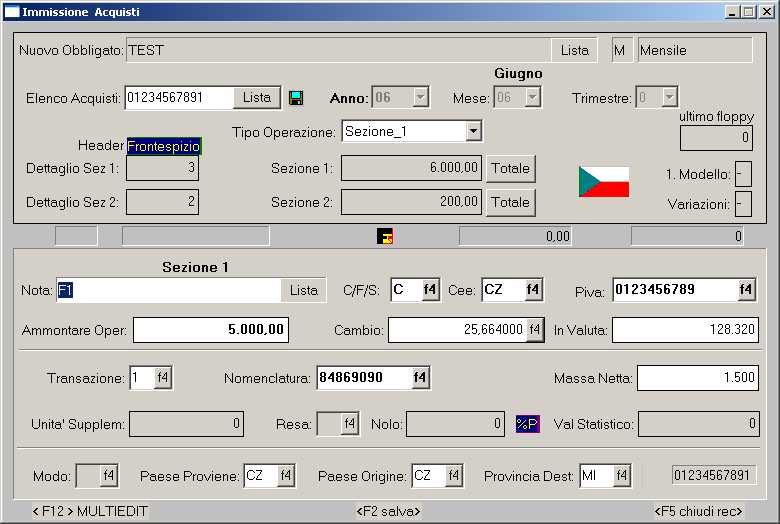780x524 pixels.
Task: Click the f4 button next to Modo
Action: [x=108, y=476]
